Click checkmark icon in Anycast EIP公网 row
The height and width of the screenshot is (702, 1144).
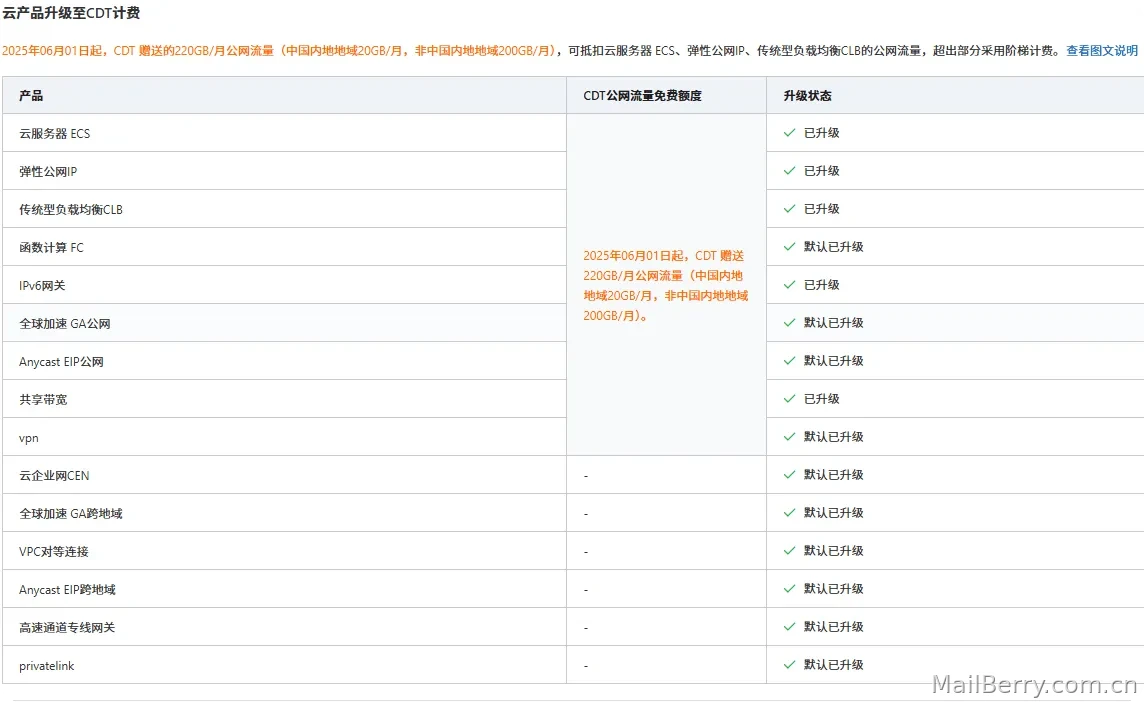tap(789, 360)
